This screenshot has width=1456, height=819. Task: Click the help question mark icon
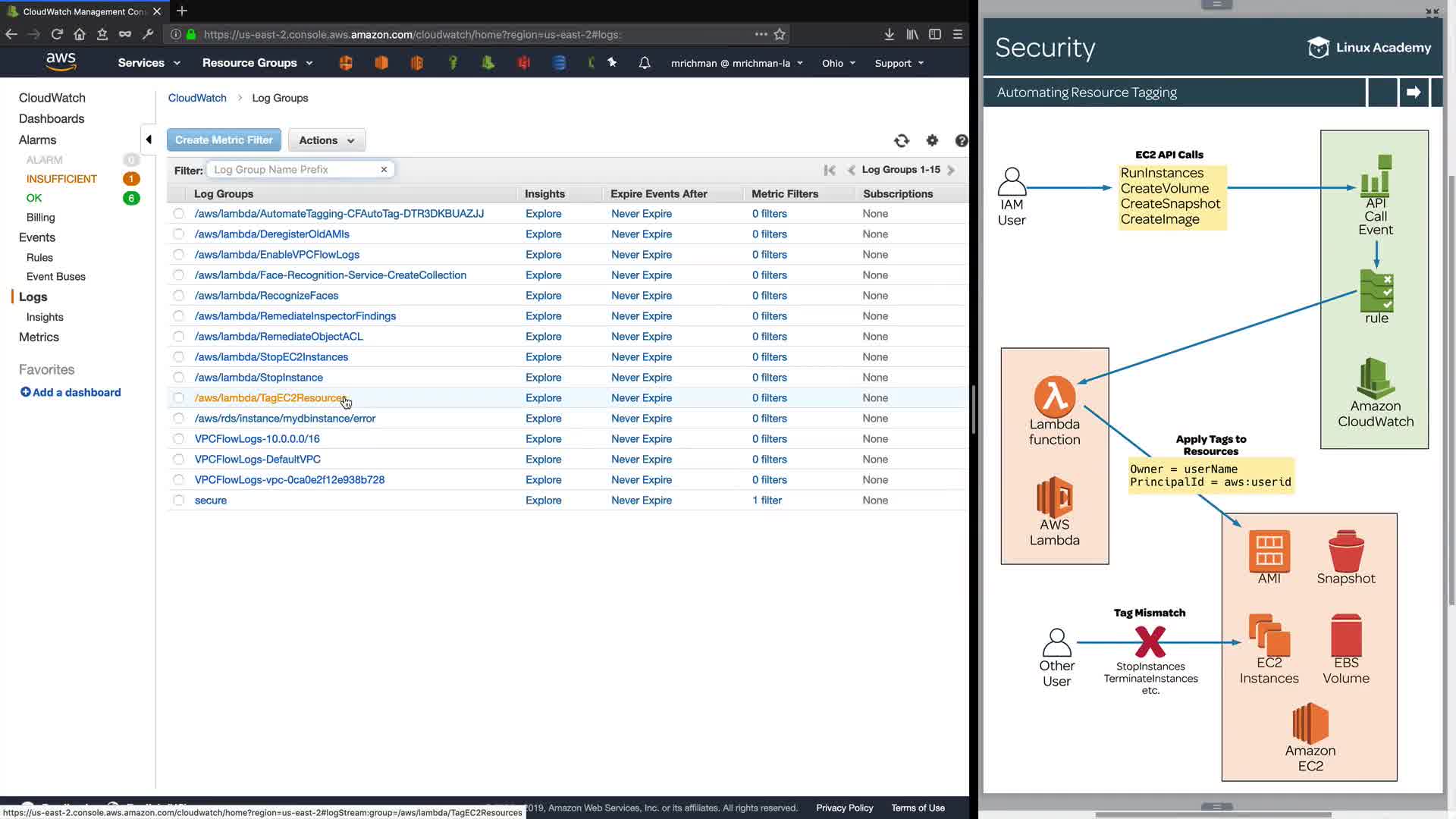(961, 140)
